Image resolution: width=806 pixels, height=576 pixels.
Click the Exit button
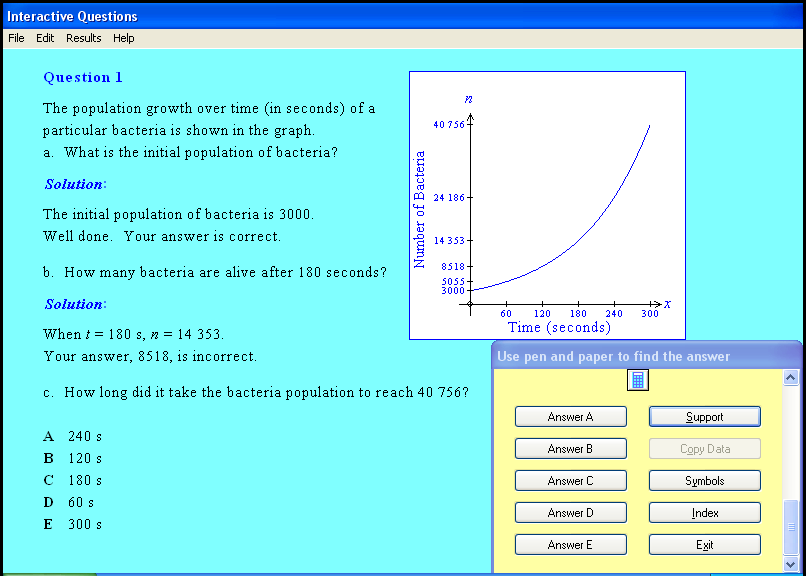point(705,545)
